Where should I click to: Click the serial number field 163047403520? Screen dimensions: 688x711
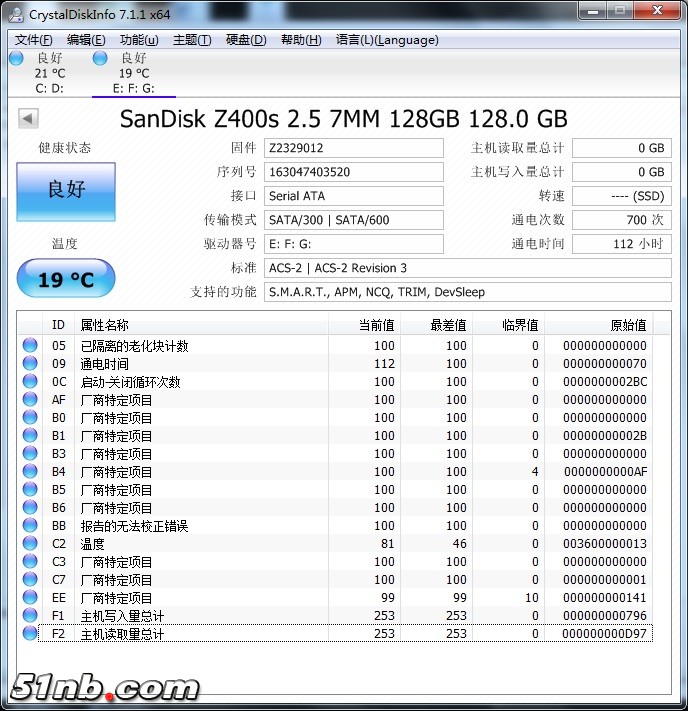click(x=353, y=172)
